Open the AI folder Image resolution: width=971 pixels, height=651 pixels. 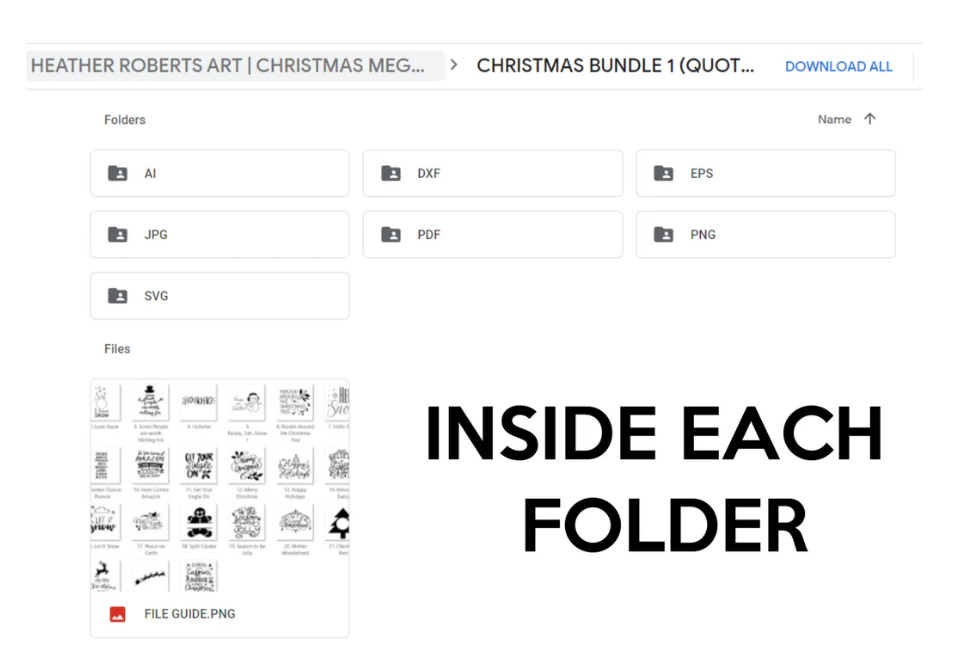220,173
